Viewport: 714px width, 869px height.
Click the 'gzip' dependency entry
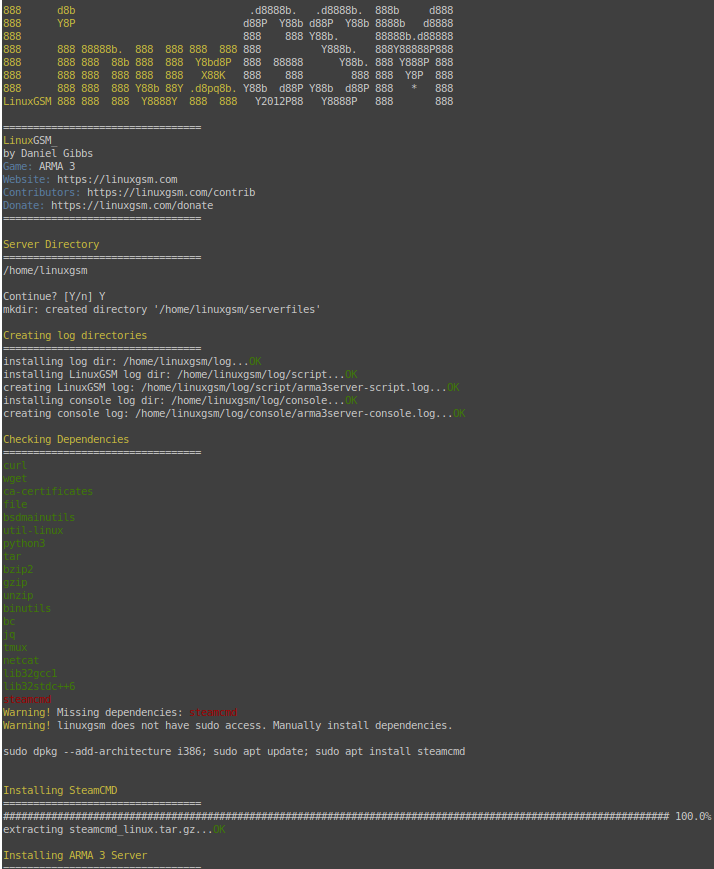pos(15,582)
